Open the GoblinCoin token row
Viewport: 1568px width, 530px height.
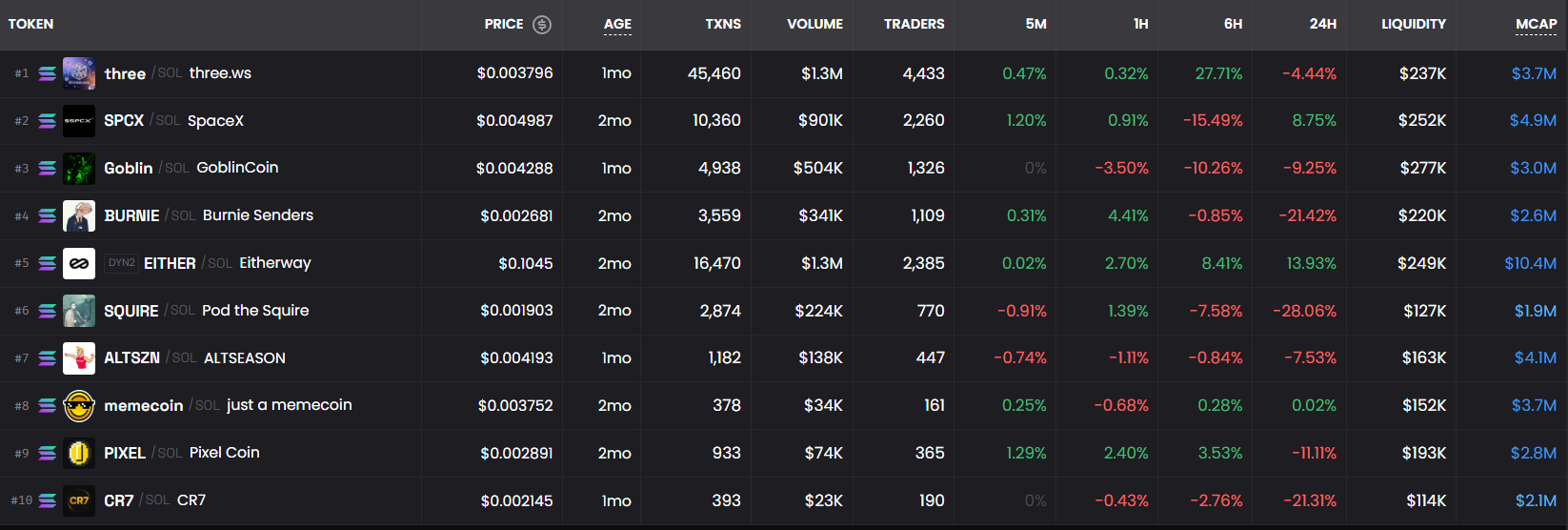point(784,169)
